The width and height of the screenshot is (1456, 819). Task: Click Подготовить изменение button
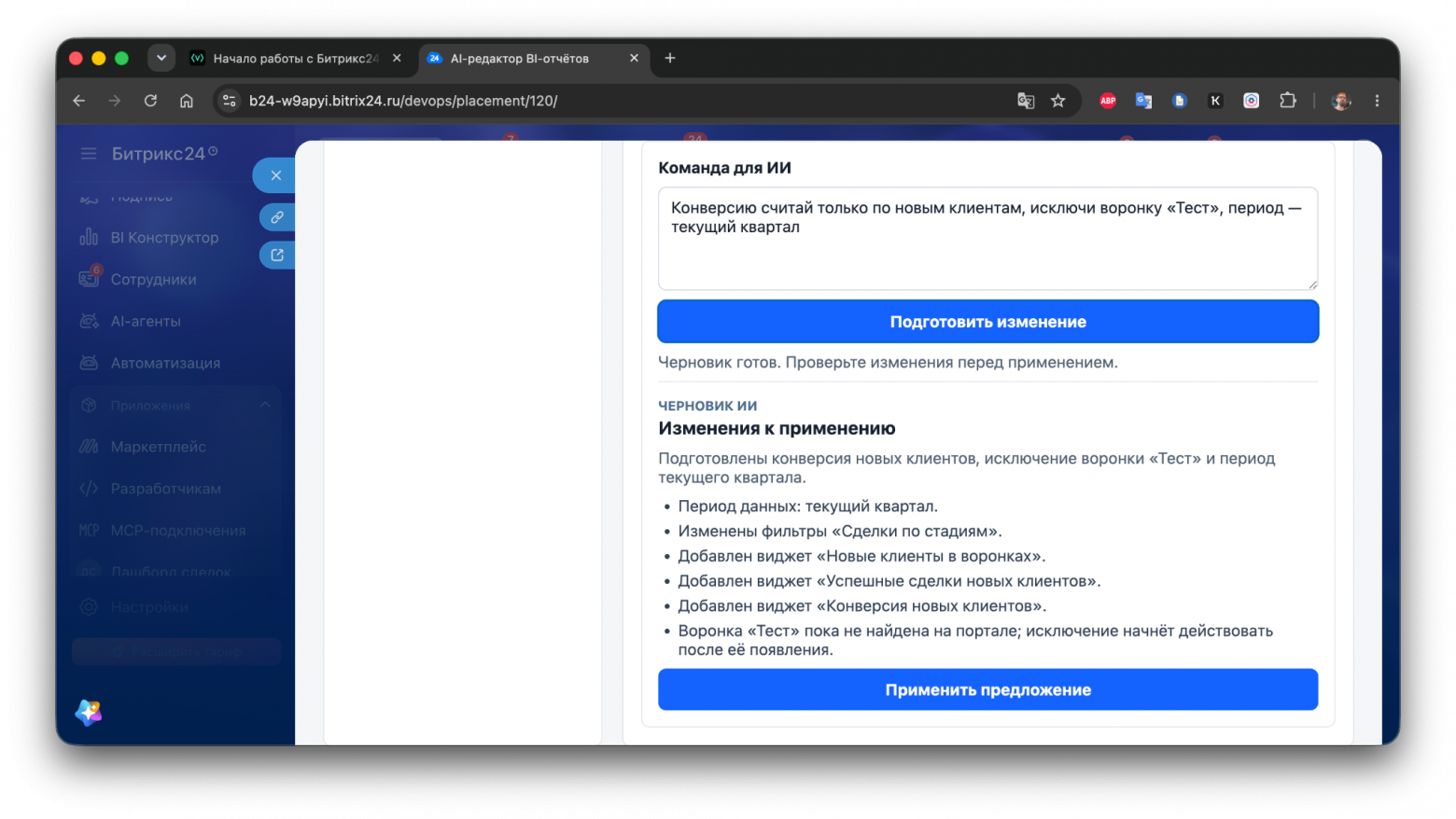click(x=987, y=322)
